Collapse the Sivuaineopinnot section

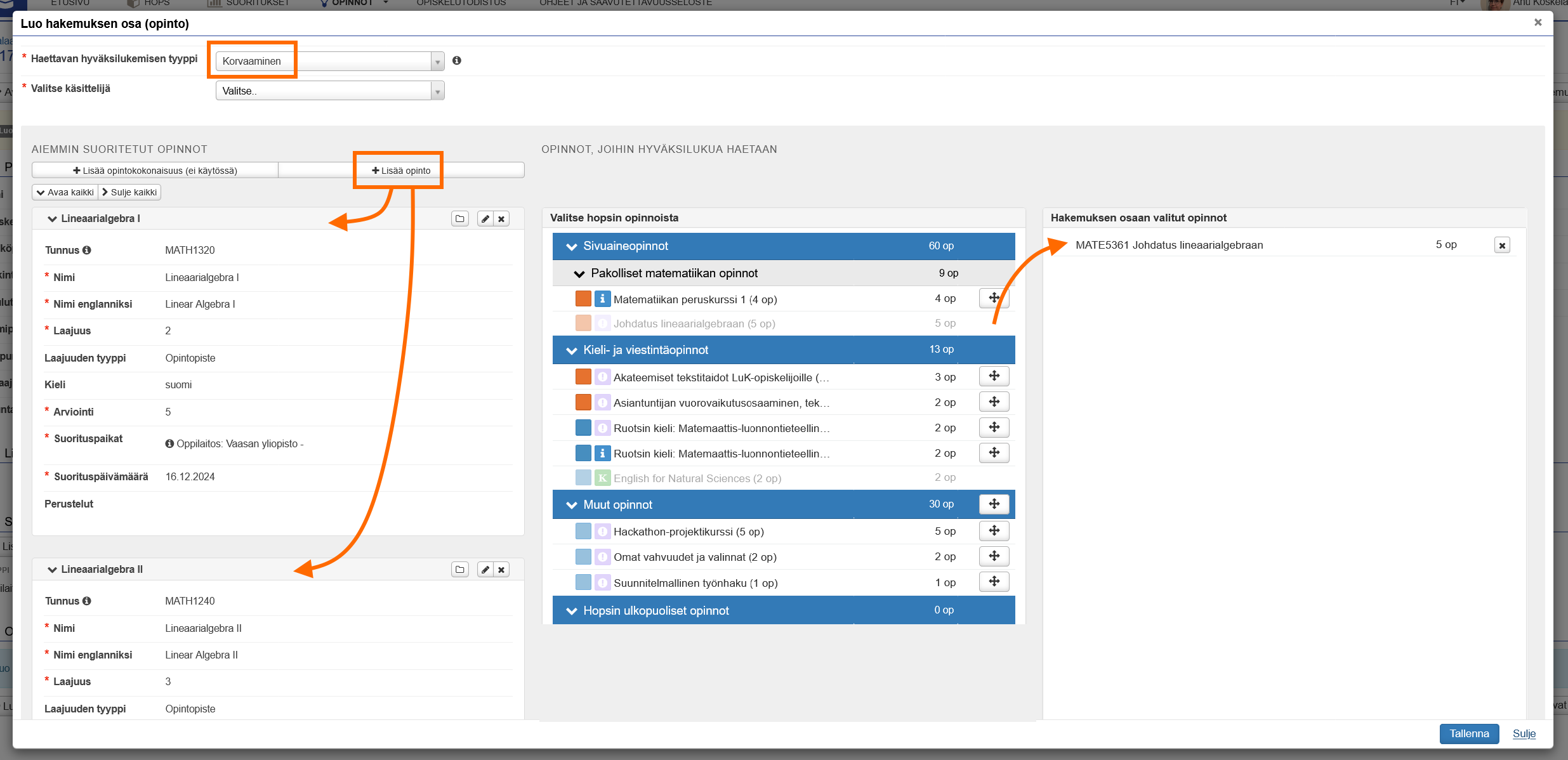point(572,246)
